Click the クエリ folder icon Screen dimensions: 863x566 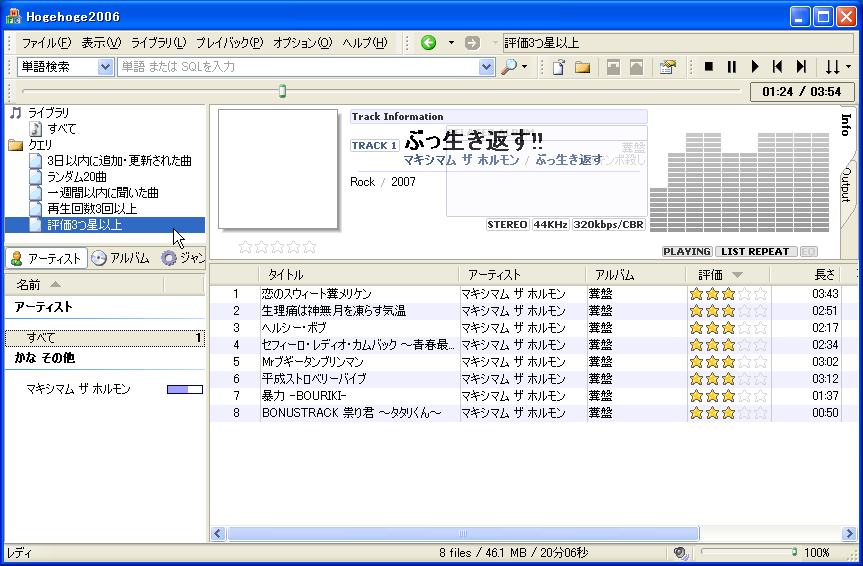click(x=15, y=145)
